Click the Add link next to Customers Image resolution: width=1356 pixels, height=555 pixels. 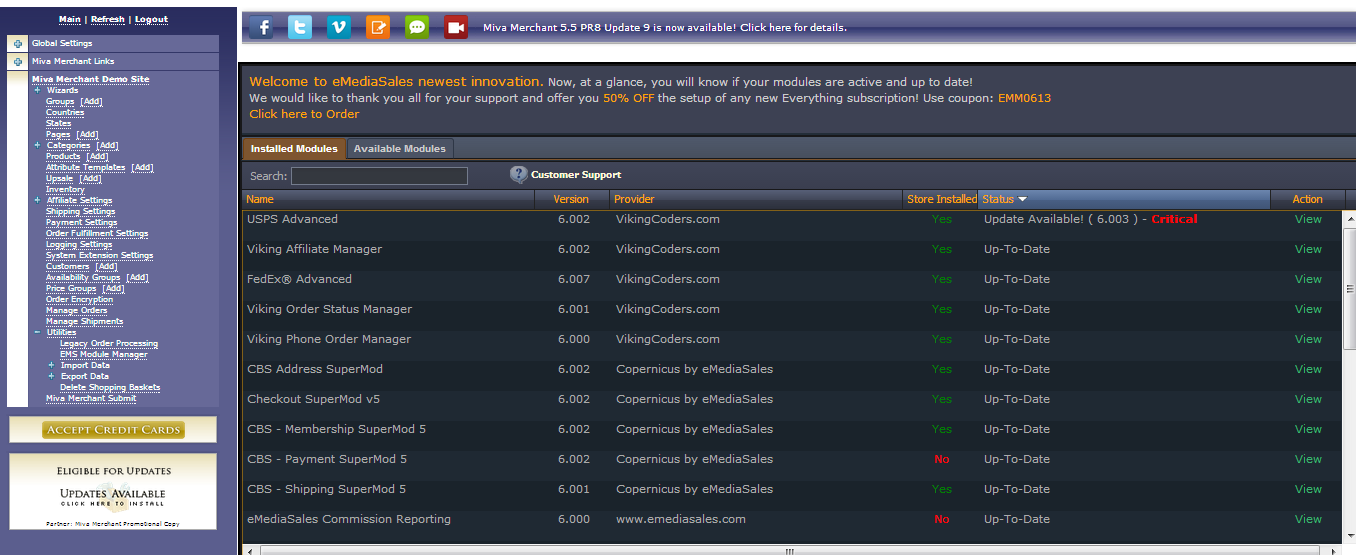(106, 266)
